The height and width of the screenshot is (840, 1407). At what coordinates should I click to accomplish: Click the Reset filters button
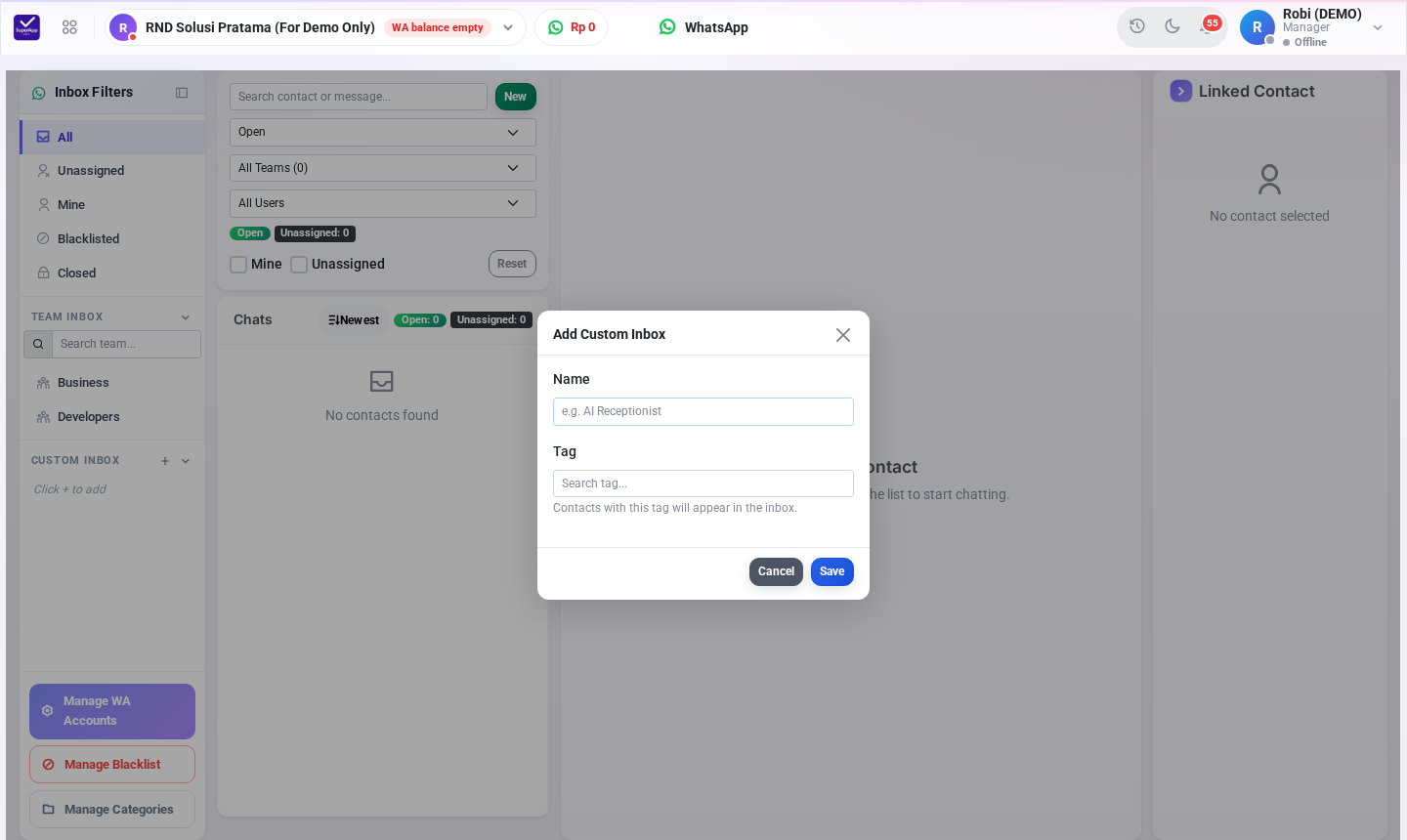point(512,264)
